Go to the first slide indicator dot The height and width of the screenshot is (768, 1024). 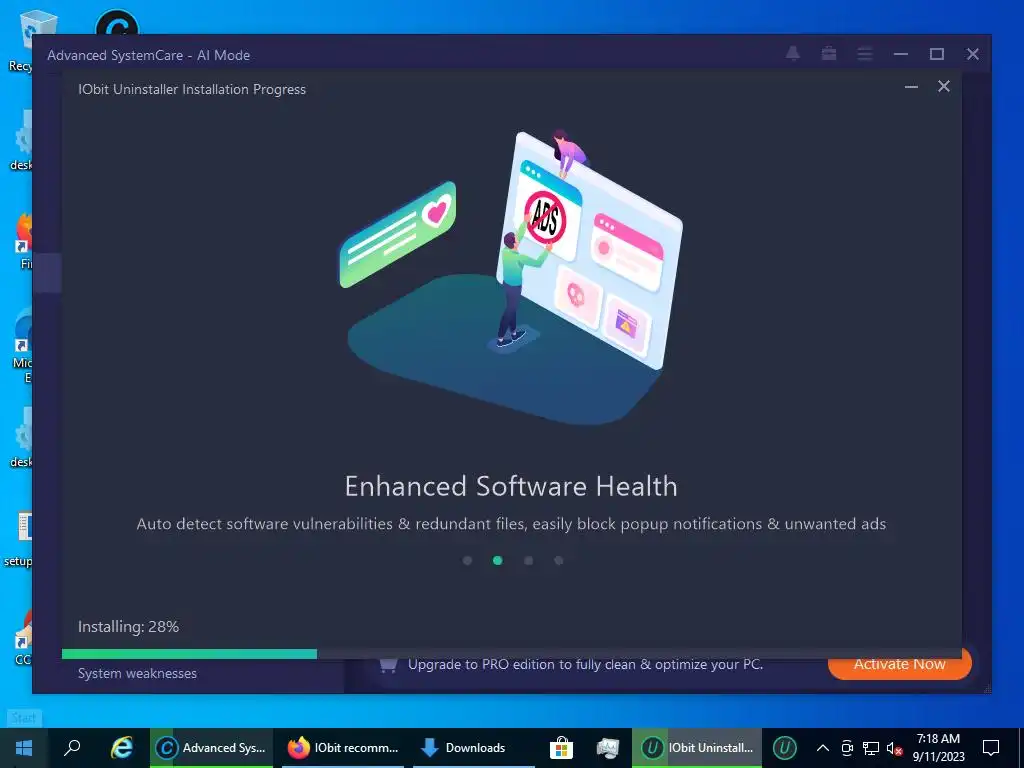click(x=467, y=560)
